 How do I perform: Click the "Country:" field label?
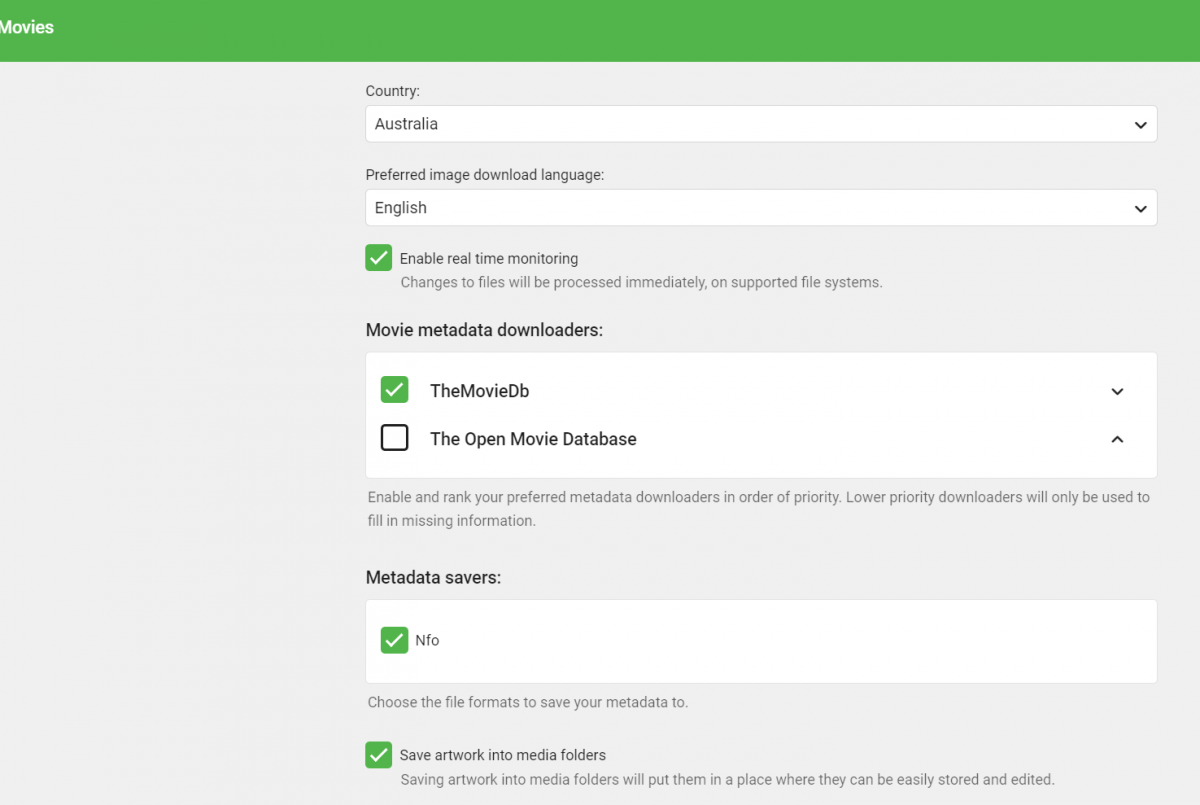[392, 91]
